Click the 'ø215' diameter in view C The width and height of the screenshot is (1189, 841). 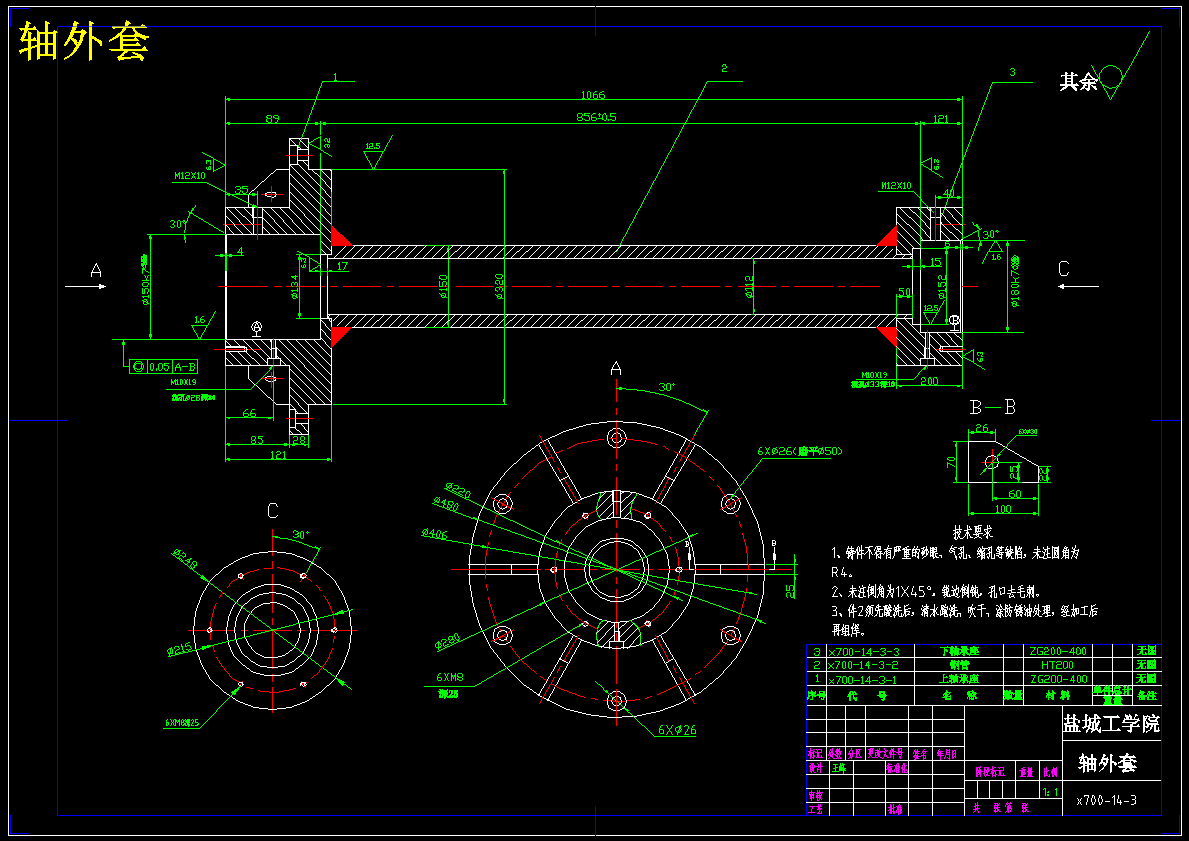tap(179, 648)
